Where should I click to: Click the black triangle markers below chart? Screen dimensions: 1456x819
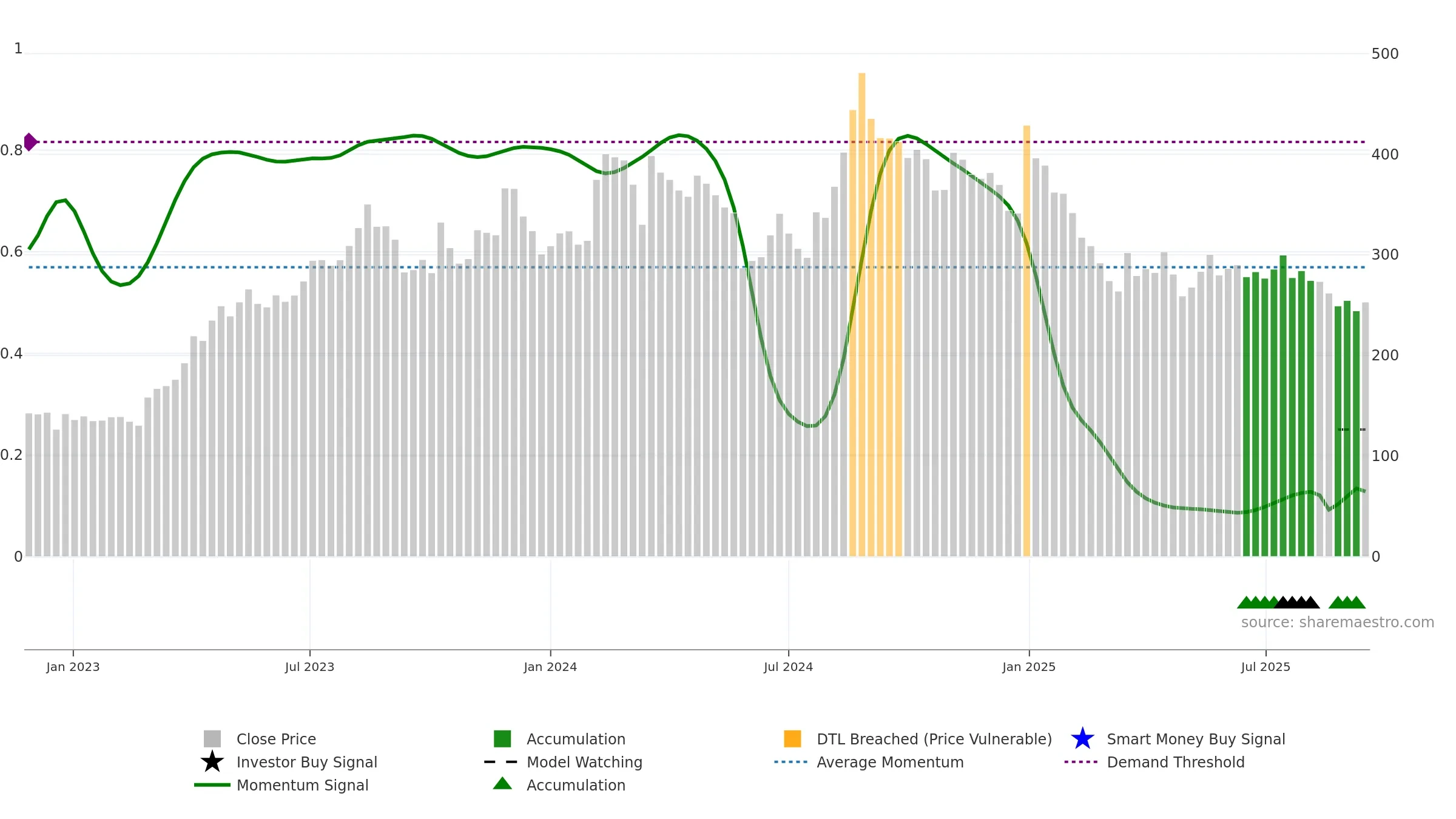point(1296,602)
